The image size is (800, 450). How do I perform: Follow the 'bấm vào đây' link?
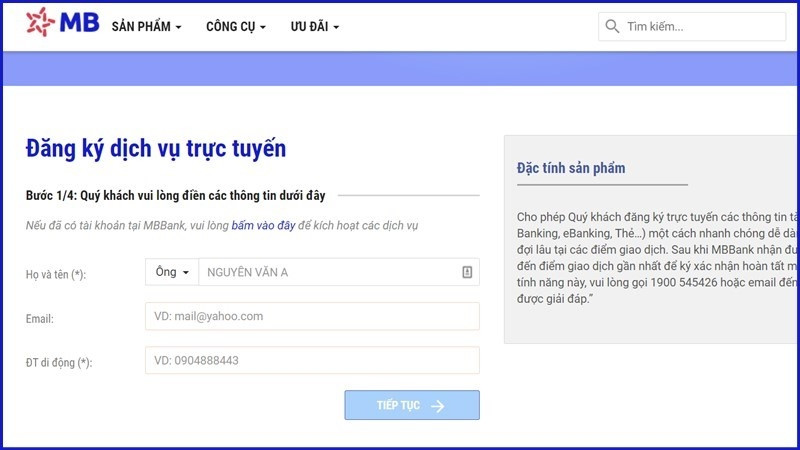pyautogui.click(x=263, y=226)
